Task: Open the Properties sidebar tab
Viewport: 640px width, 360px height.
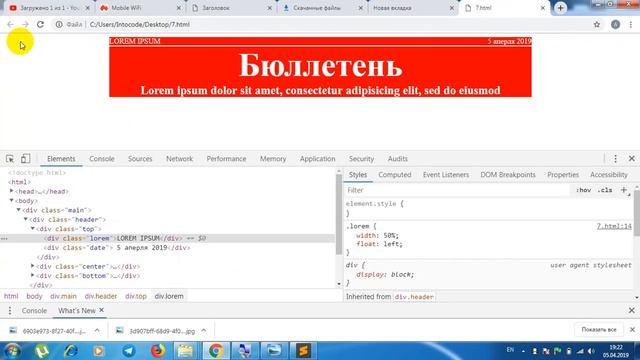Action: (563, 175)
